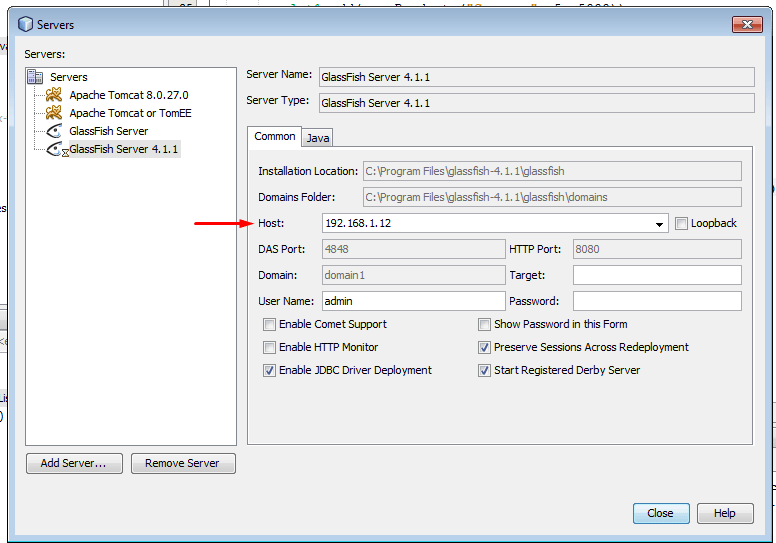Click the GlassFish Server 4.1.1 fish icon
The image size is (776, 543).
tap(54, 149)
